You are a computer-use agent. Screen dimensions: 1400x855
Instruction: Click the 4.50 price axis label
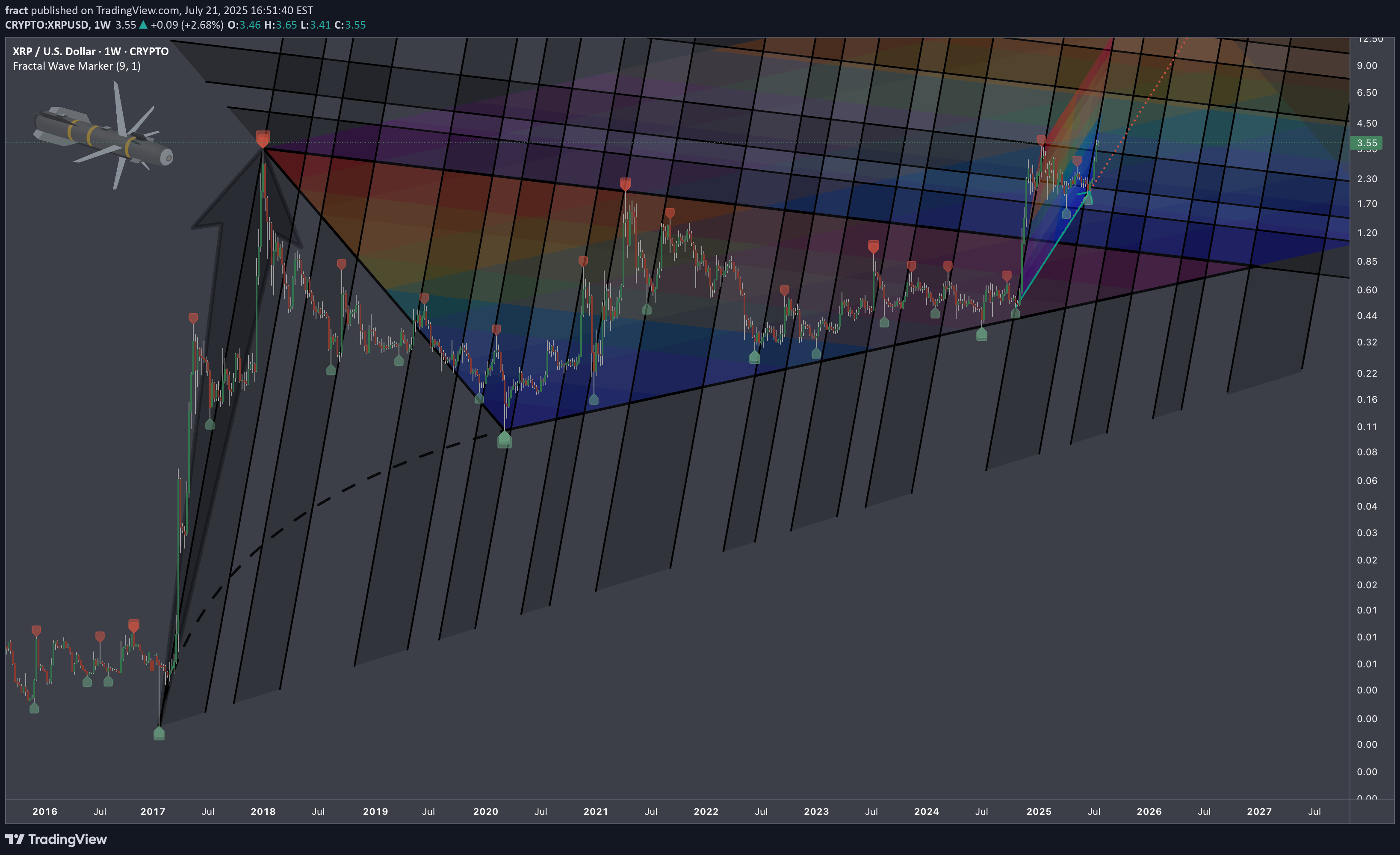(x=1367, y=123)
